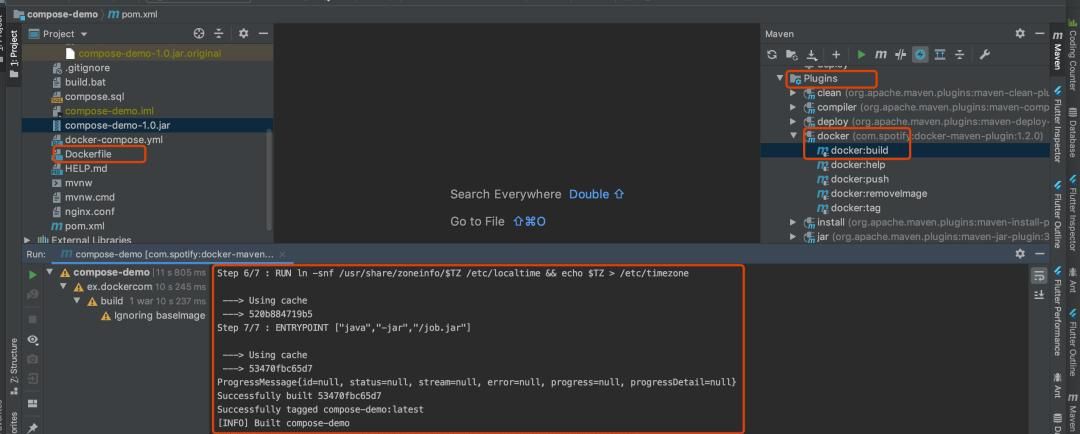
Task: Collapse all in Project panel
Action: click(x=219, y=33)
